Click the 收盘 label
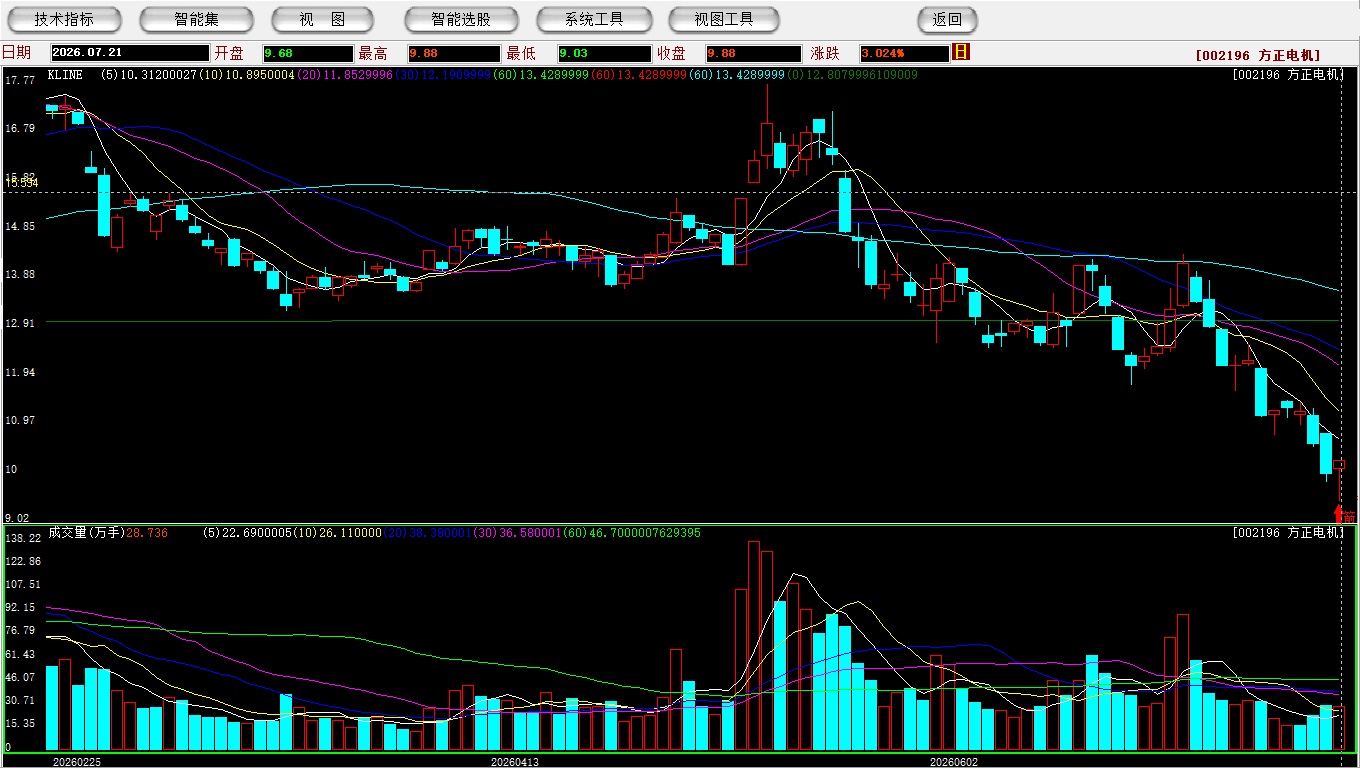The height and width of the screenshot is (768, 1360). click(671, 53)
